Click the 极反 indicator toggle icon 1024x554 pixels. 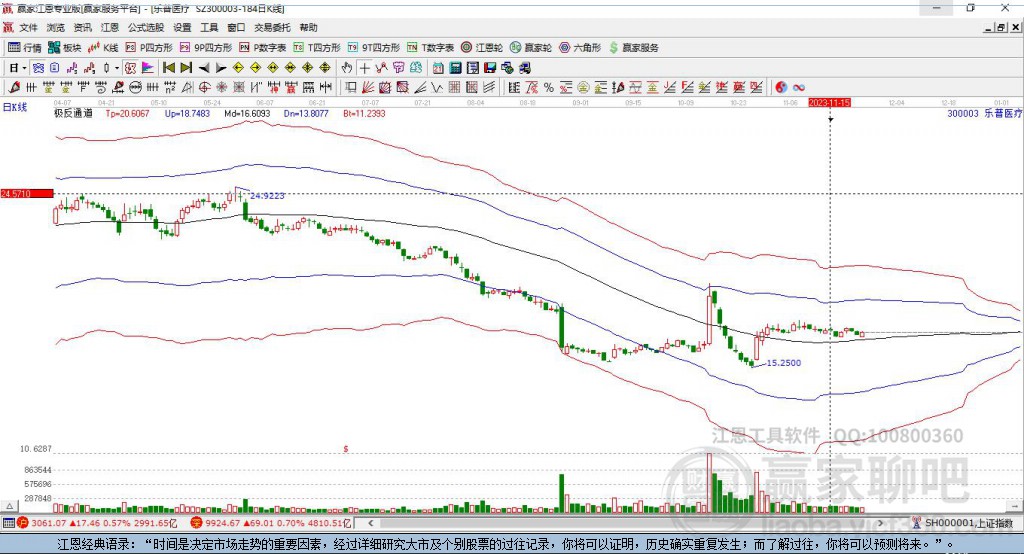point(130,68)
